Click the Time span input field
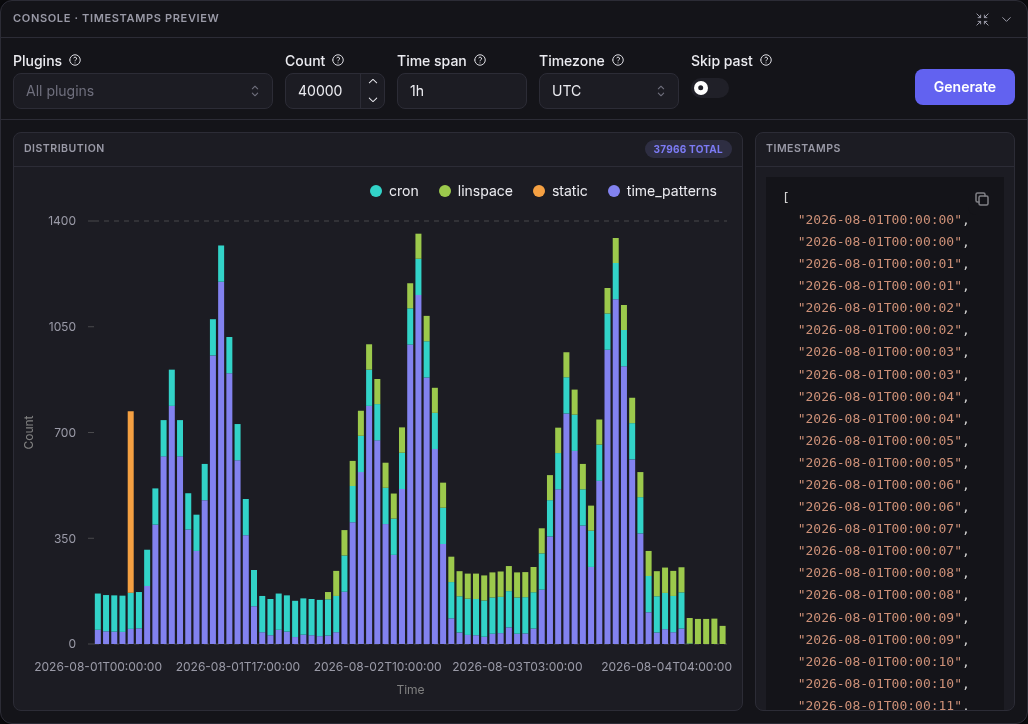This screenshot has height=724, width=1028. (x=462, y=91)
